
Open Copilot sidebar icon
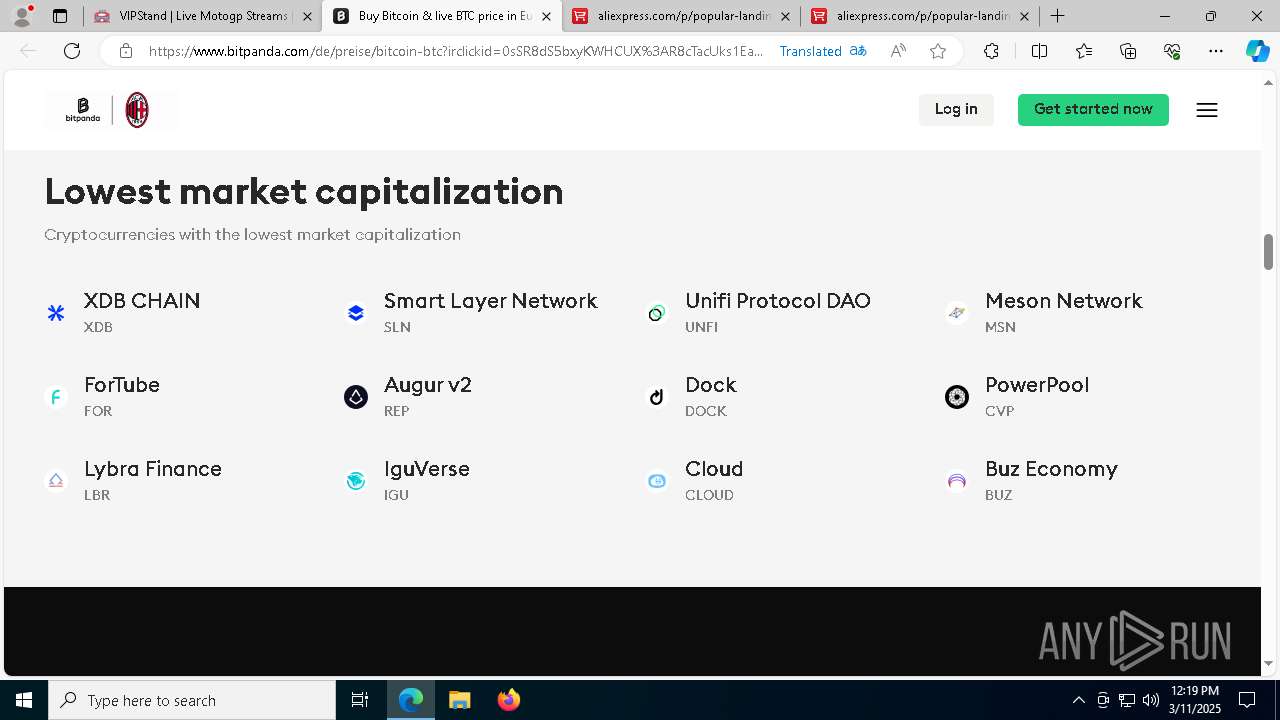pyautogui.click(x=1257, y=51)
